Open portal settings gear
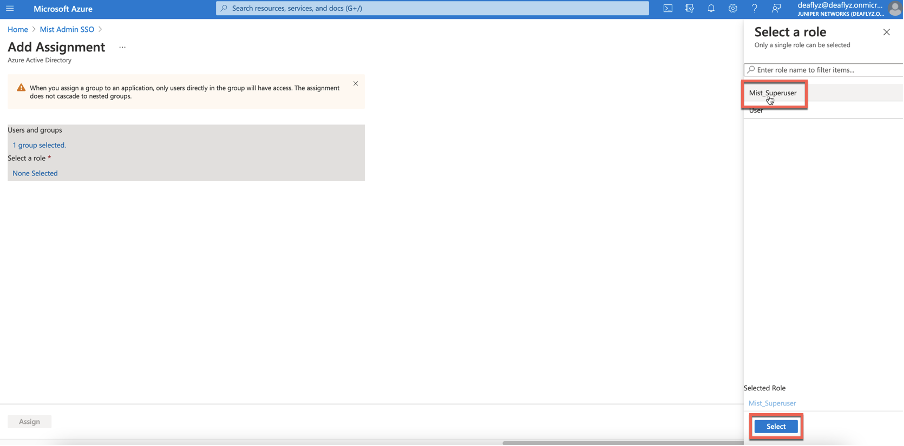Viewport: 904px width, 446px height. coord(733,8)
